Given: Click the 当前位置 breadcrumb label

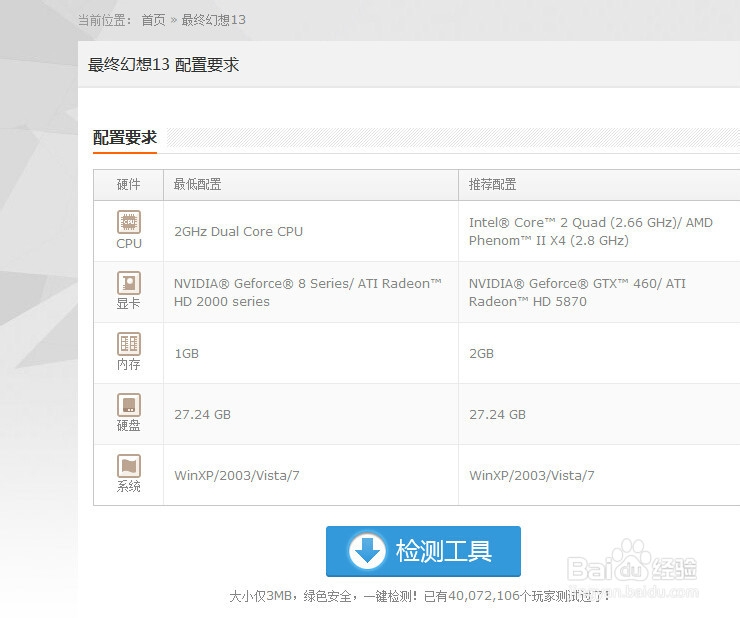Looking at the screenshot, I should tap(105, 20).
